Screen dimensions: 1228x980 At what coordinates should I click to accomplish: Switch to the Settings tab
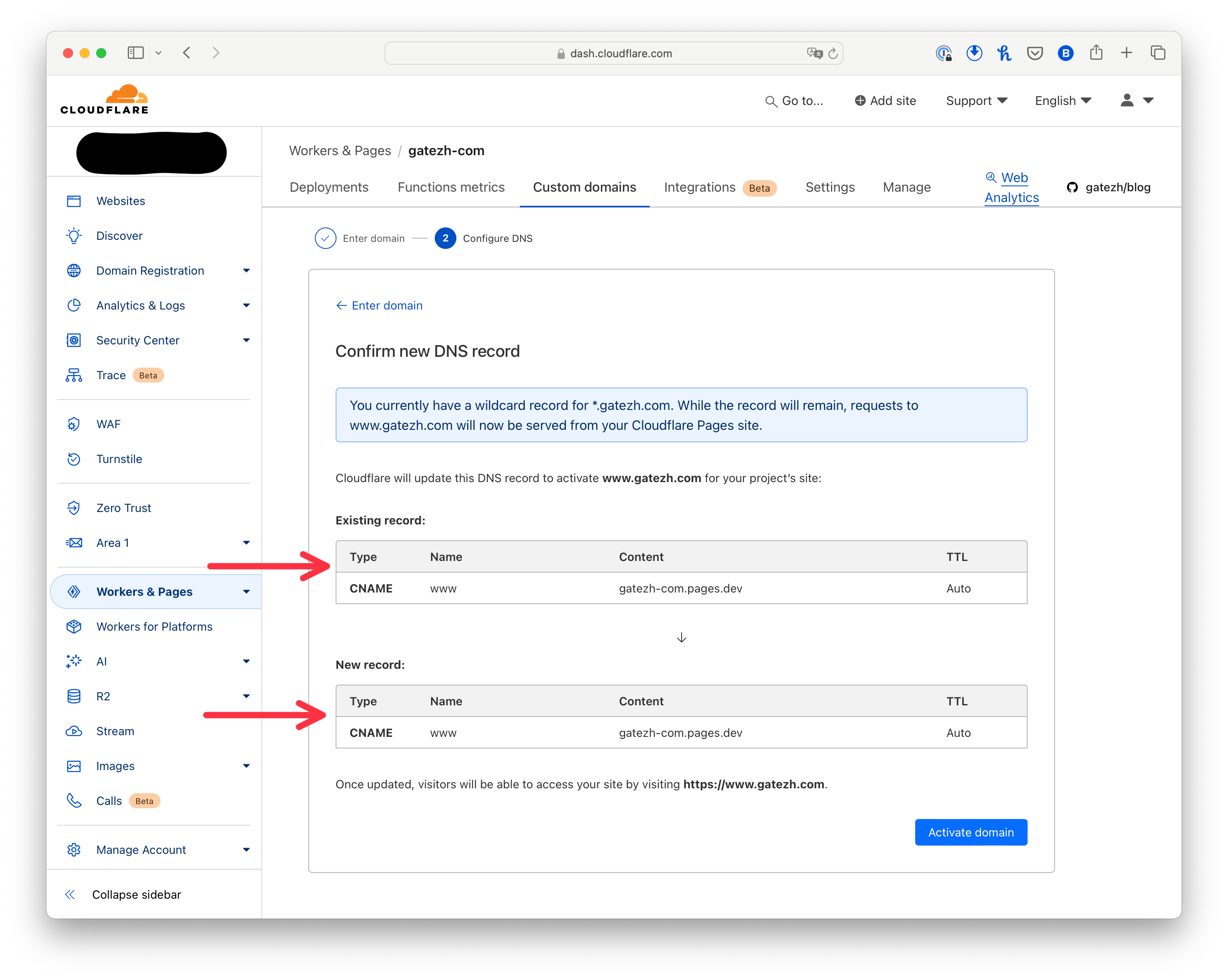click(x=829, y=188)
